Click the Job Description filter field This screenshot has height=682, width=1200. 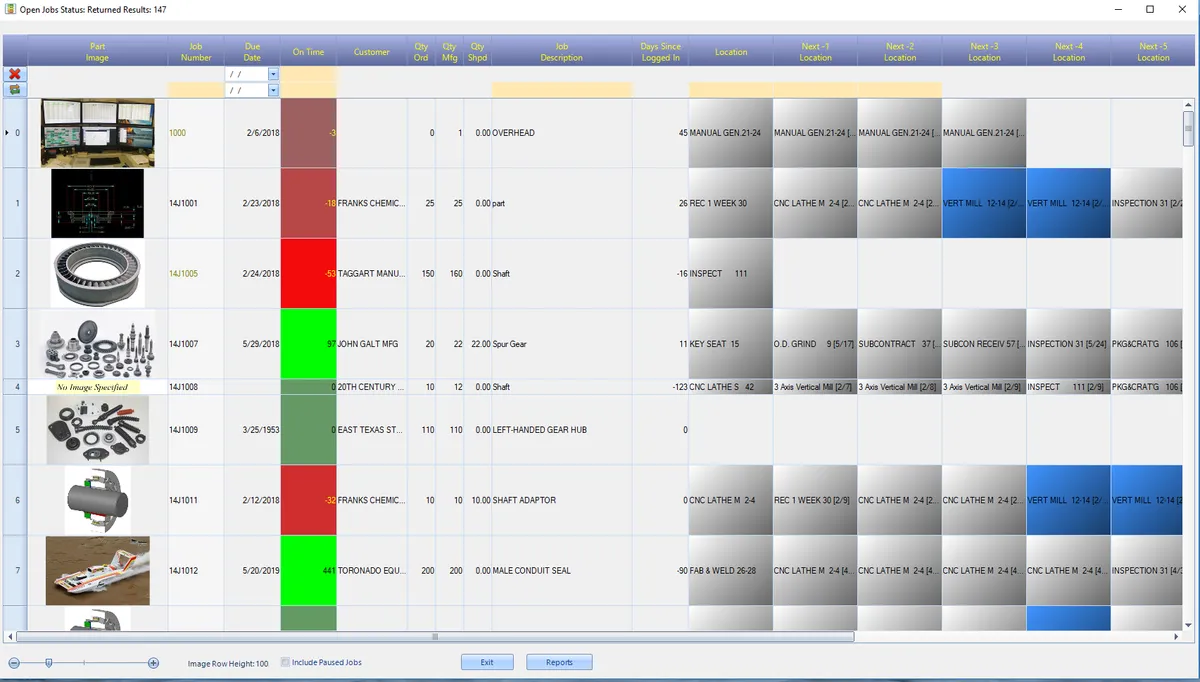pyautogui.click(x=562, y=90)
